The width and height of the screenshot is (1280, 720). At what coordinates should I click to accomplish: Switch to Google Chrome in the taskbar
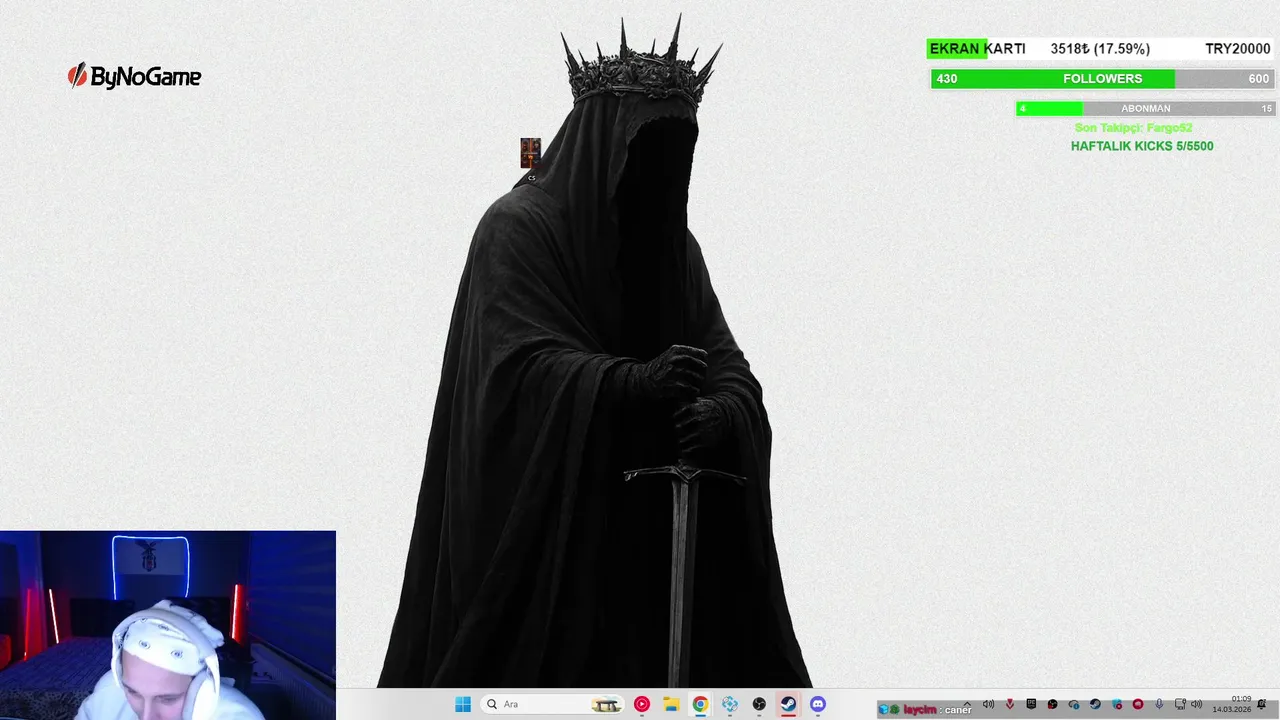pos(700,704)
